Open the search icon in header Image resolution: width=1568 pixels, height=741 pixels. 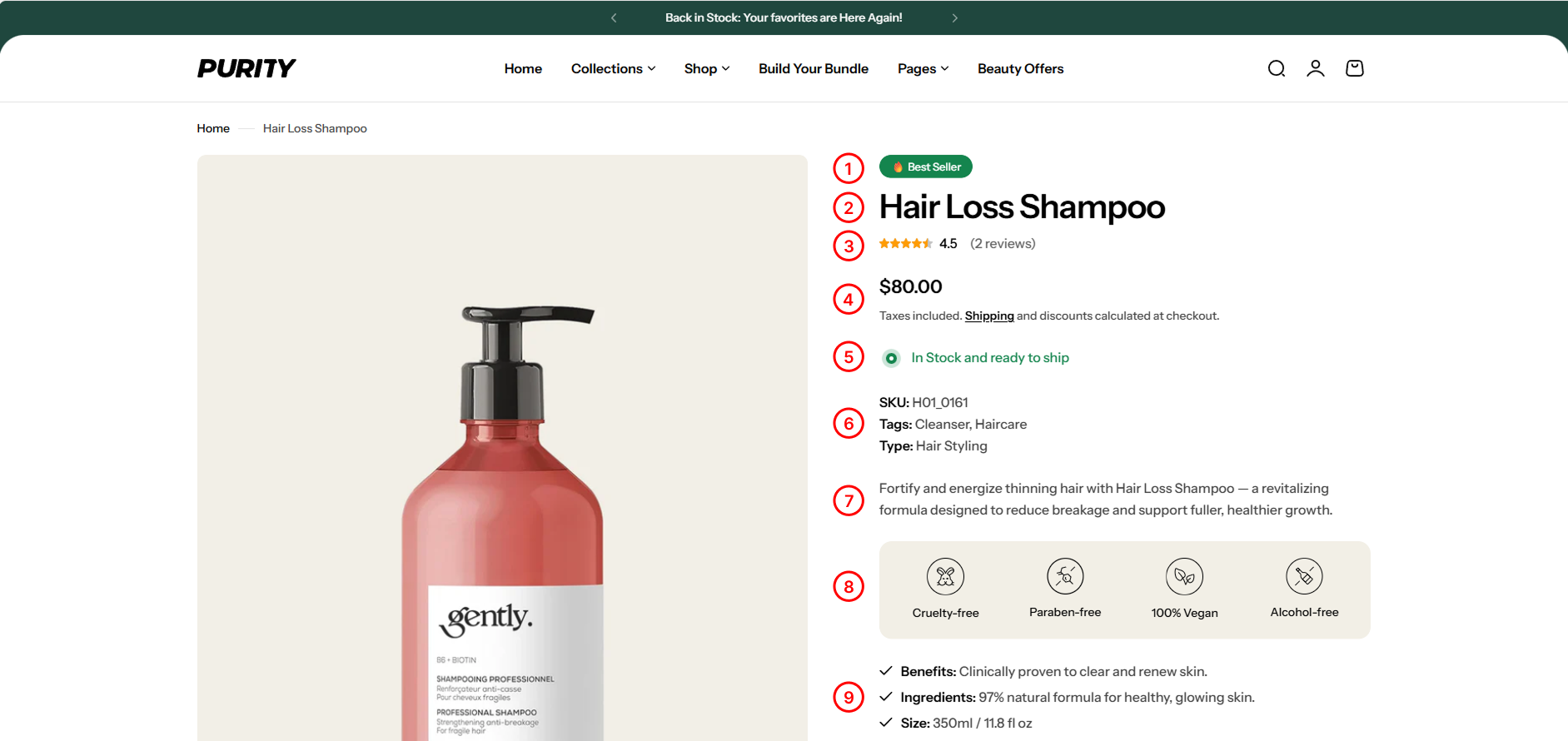pos(1276,68)
